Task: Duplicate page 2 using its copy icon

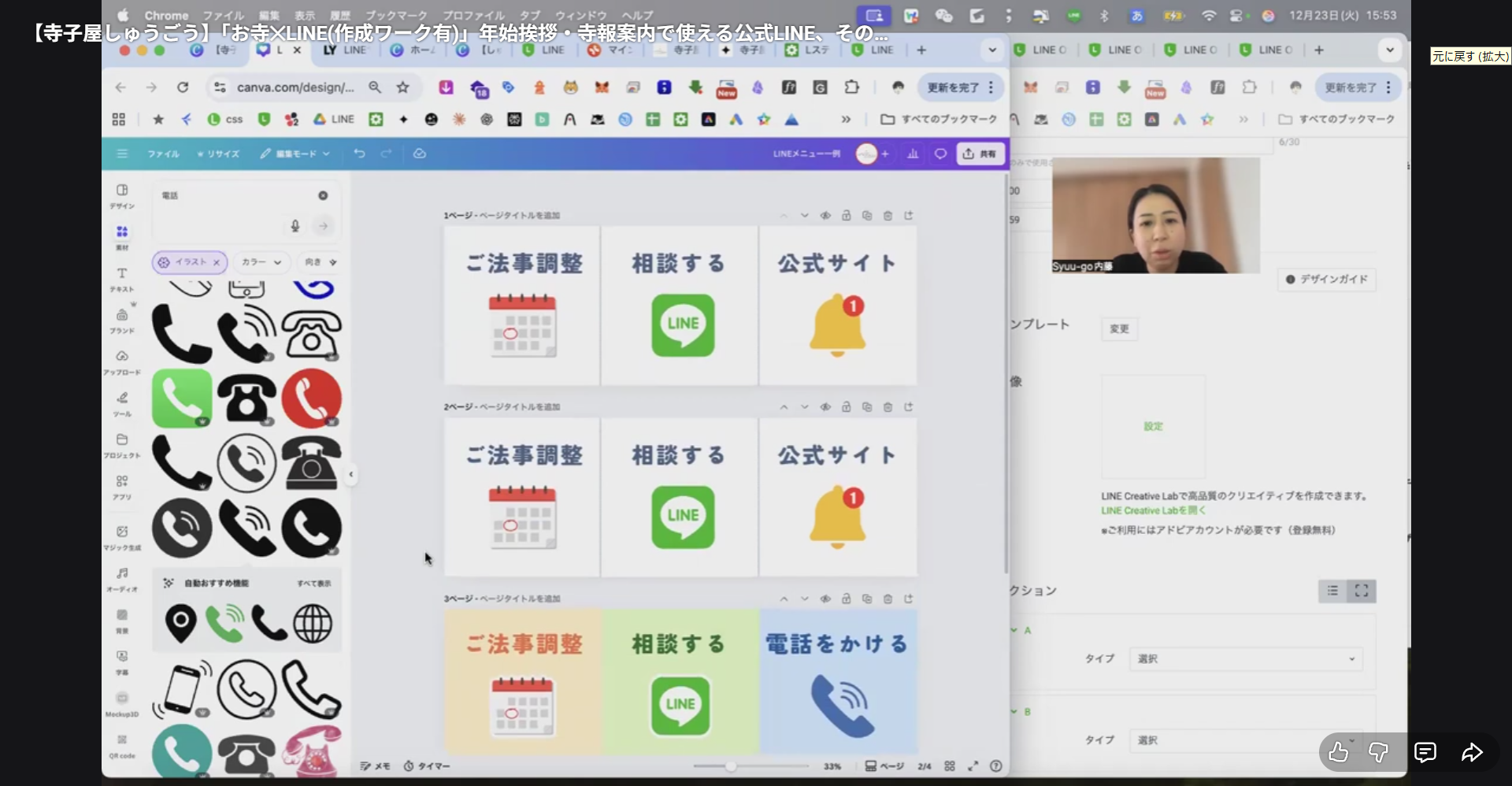Action: (x=867, y=407)
